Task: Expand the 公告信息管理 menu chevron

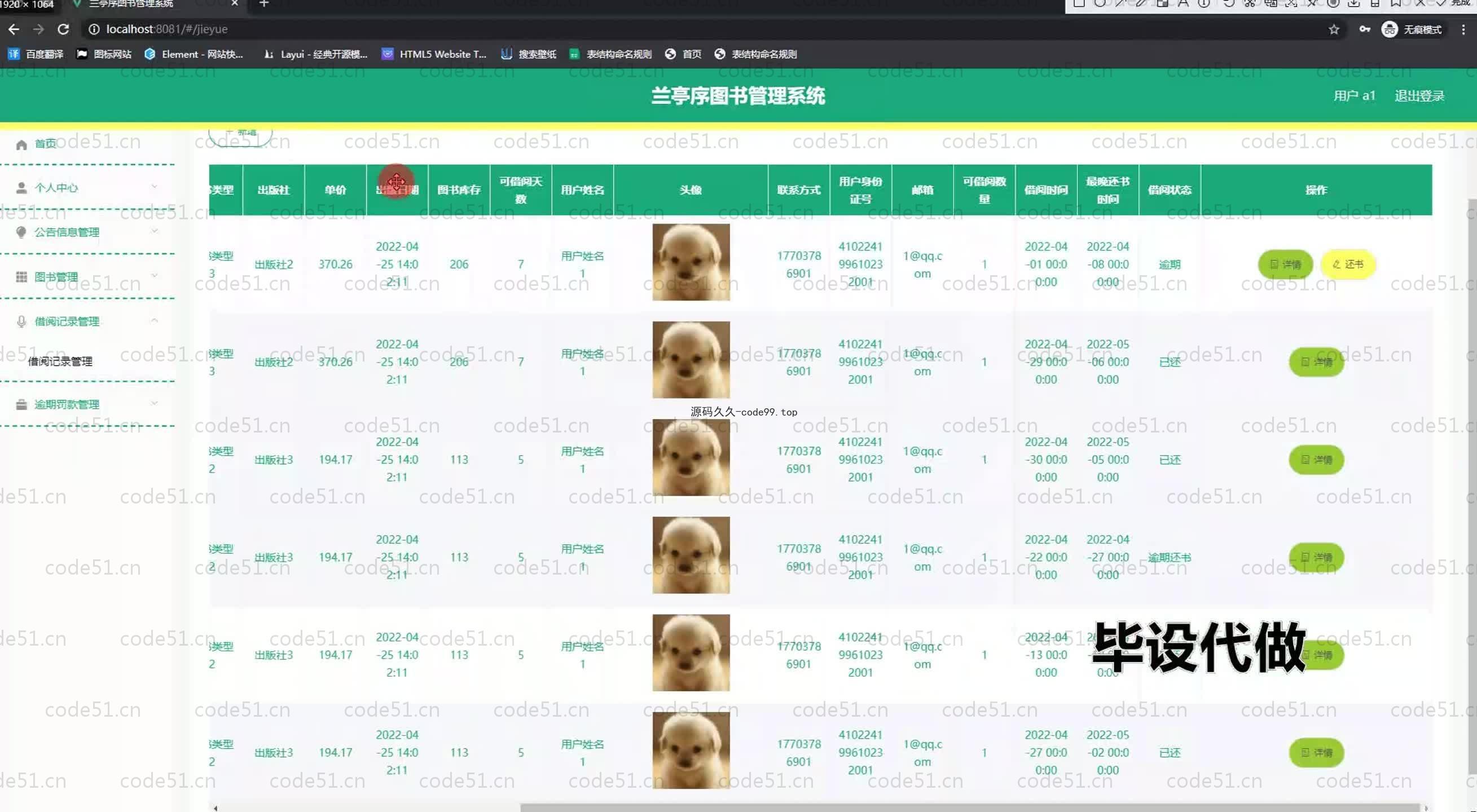Action: [154, 231]
